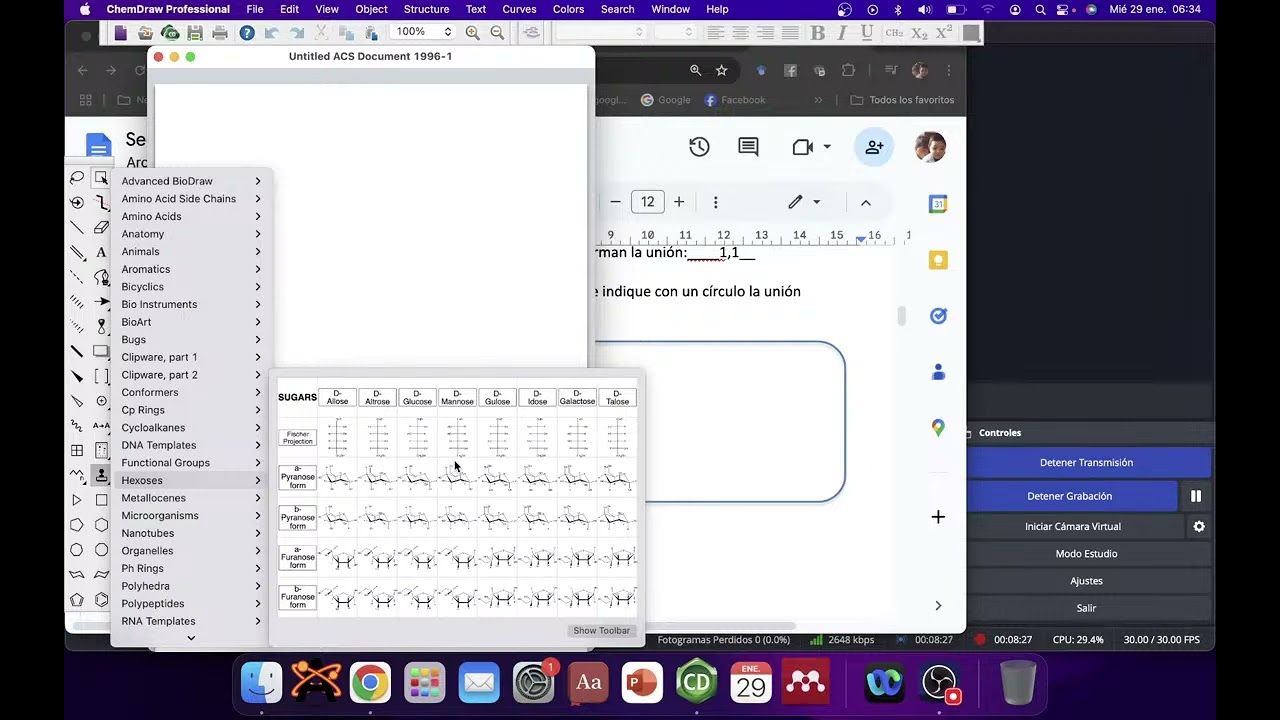
Task: Toggle Underline text style in ChemDraw
Action: [x=867, y=33]
